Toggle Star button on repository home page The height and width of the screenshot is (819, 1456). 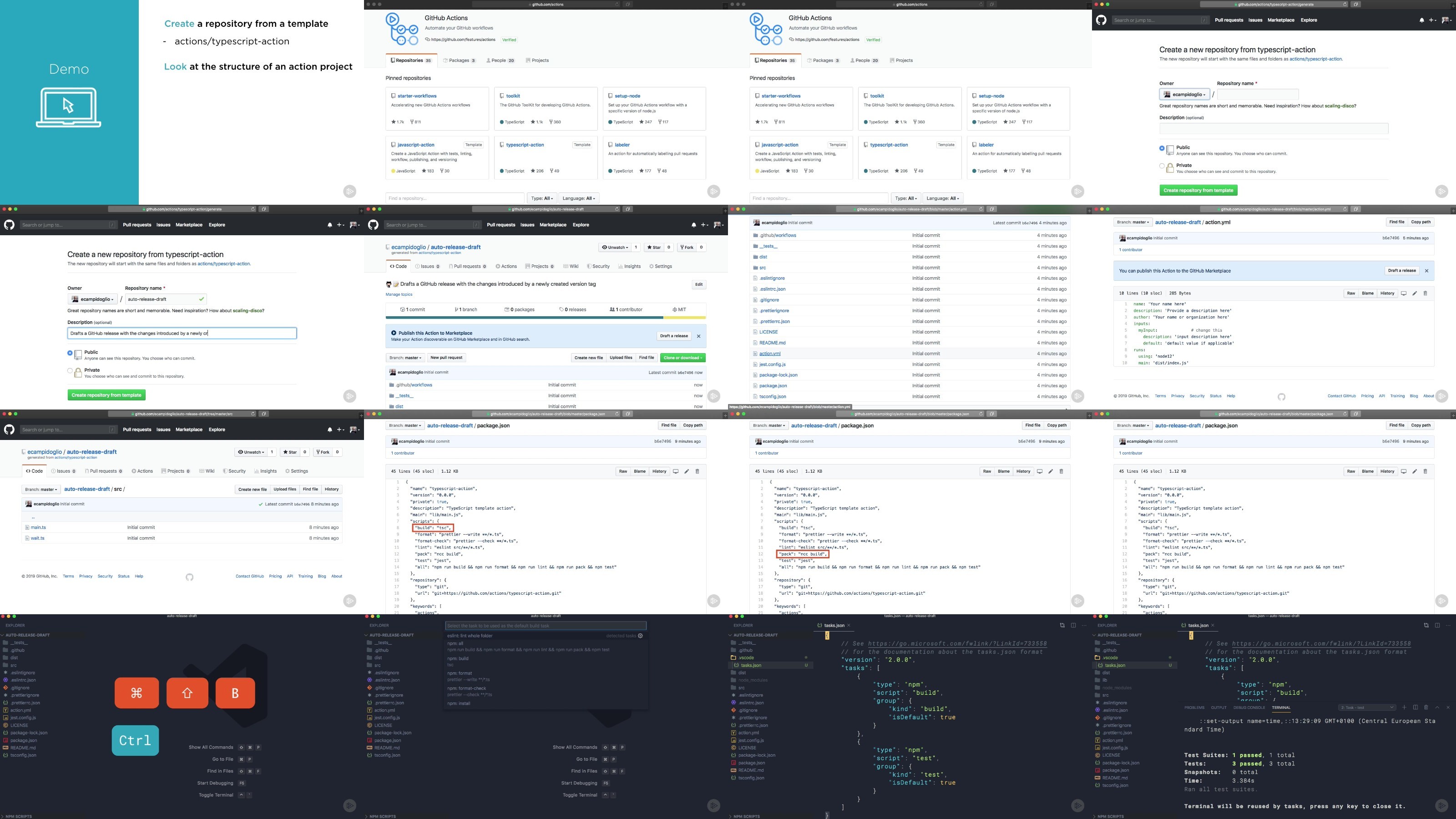[654, 248]
